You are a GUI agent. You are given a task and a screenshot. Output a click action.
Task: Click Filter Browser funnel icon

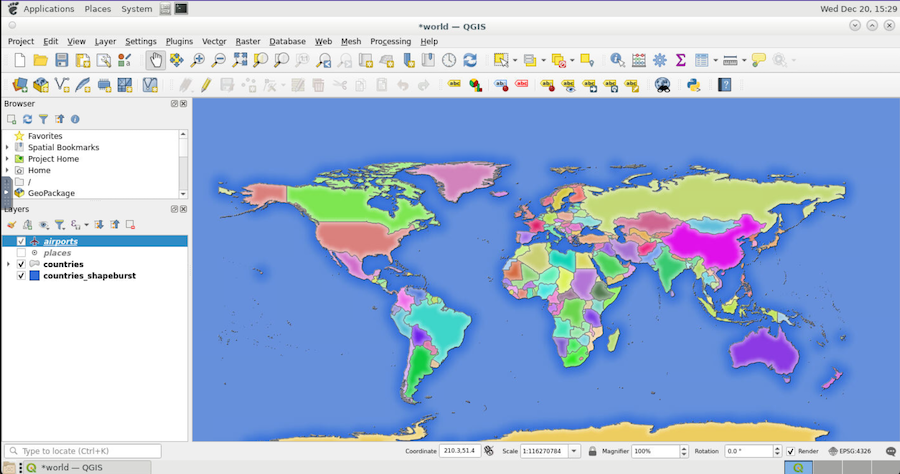(43, 119)
